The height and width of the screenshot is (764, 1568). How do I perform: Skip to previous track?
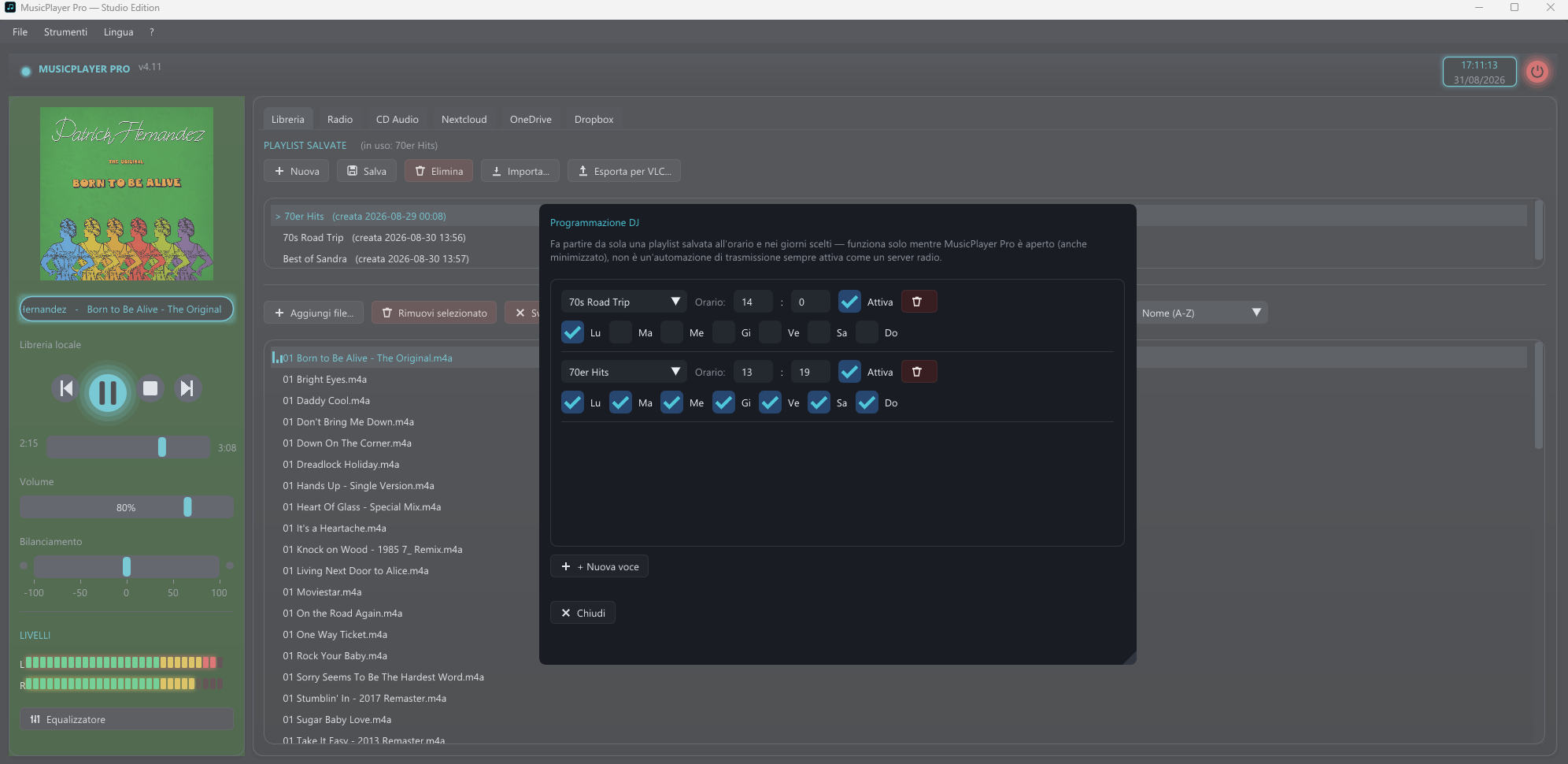66,388
